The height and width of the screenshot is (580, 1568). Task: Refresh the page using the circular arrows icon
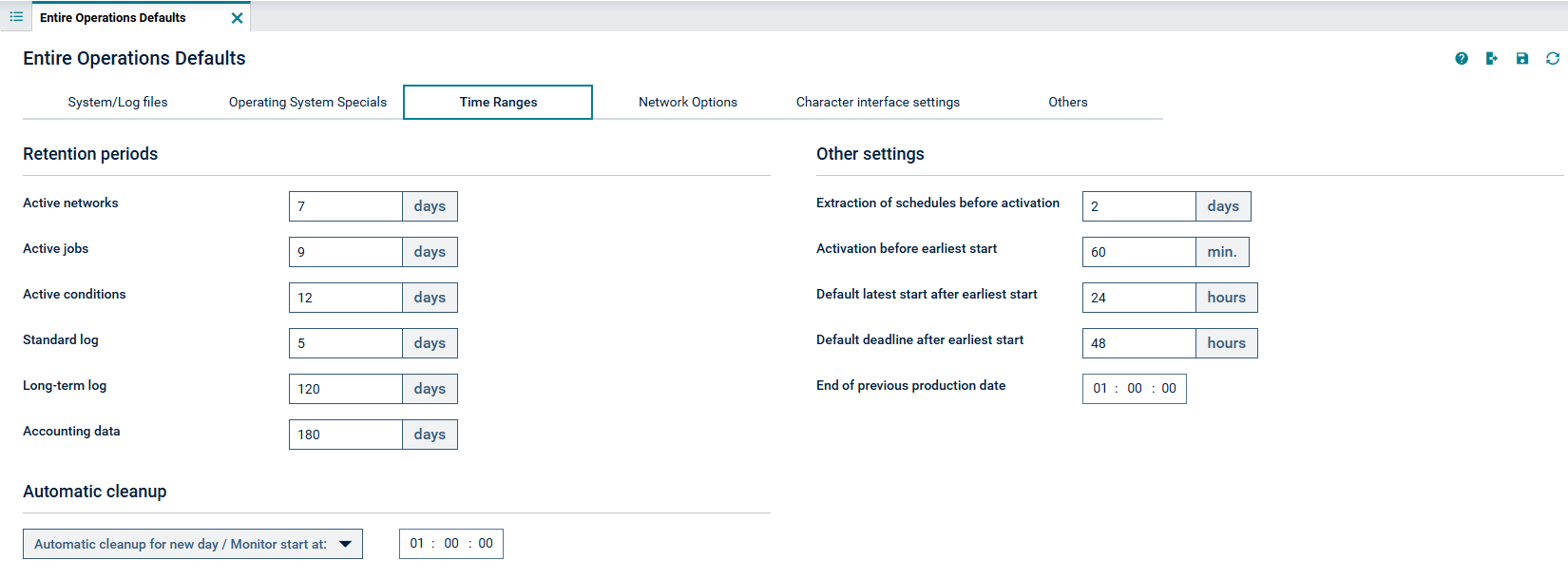(1553, 59)
